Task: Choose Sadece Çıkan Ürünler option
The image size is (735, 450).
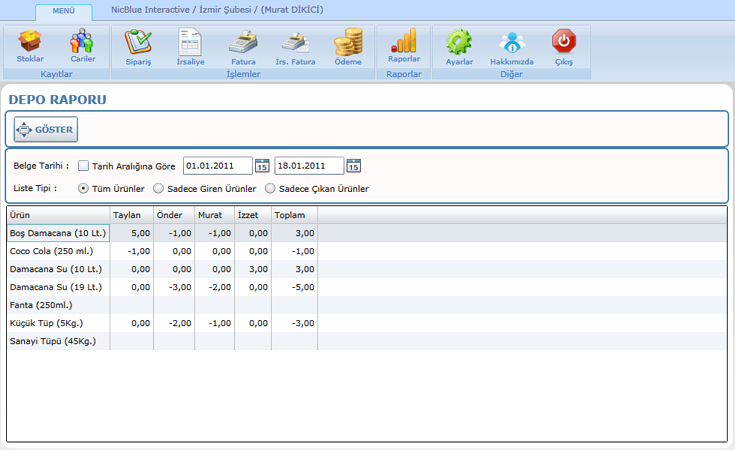Action: (x=269, y=188)
